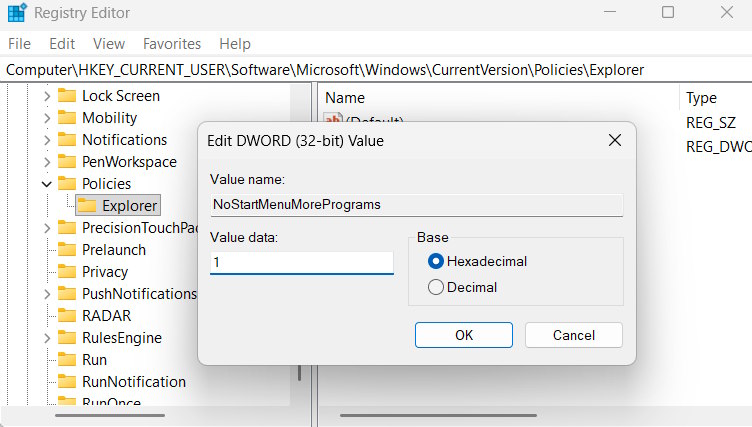Open the Help menu
This screenshot has width=752, height=427.
235,44
